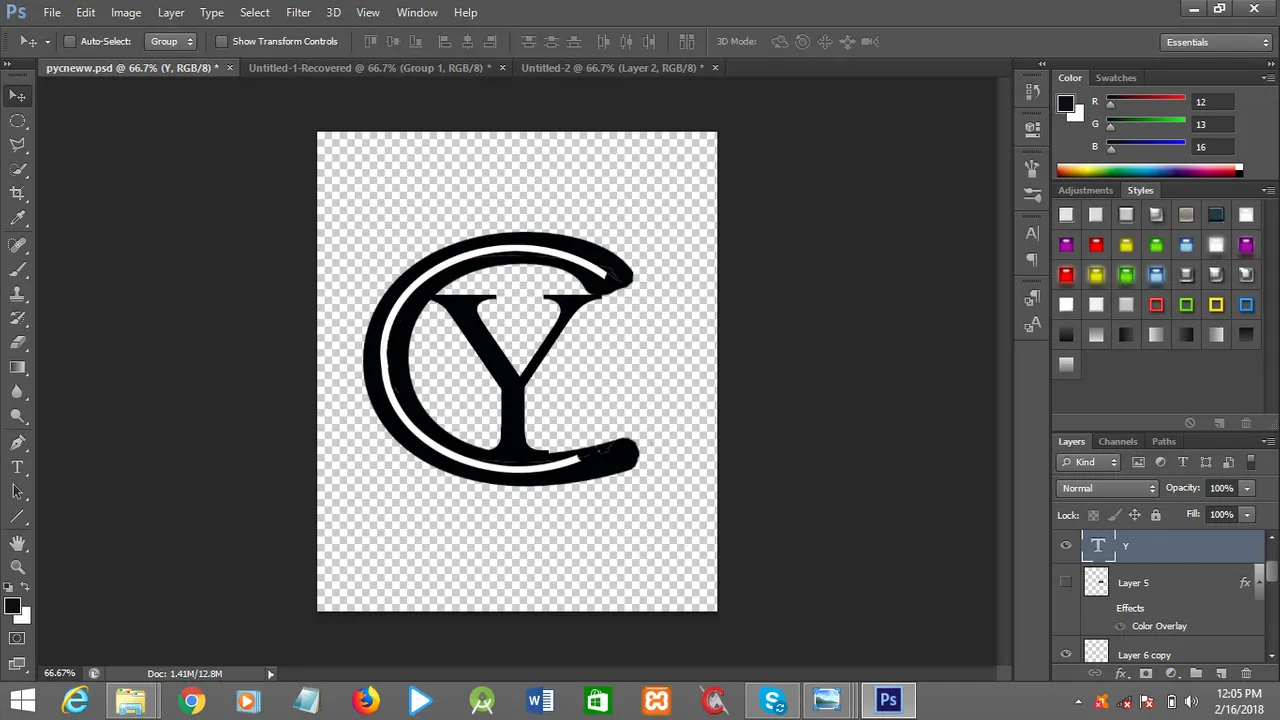
Task: Switch to the Swatches tab
Action: pyautogui.click(x=1116, y=78)
